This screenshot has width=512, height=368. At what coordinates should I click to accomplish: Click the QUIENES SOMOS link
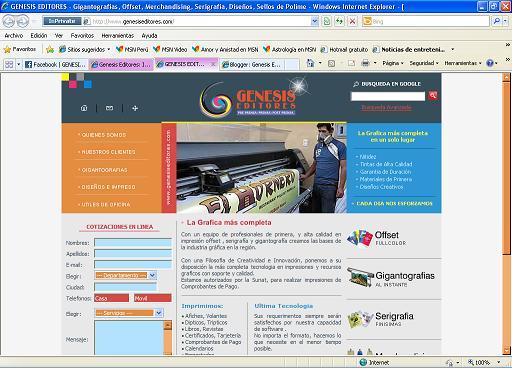tap(104, 135)
